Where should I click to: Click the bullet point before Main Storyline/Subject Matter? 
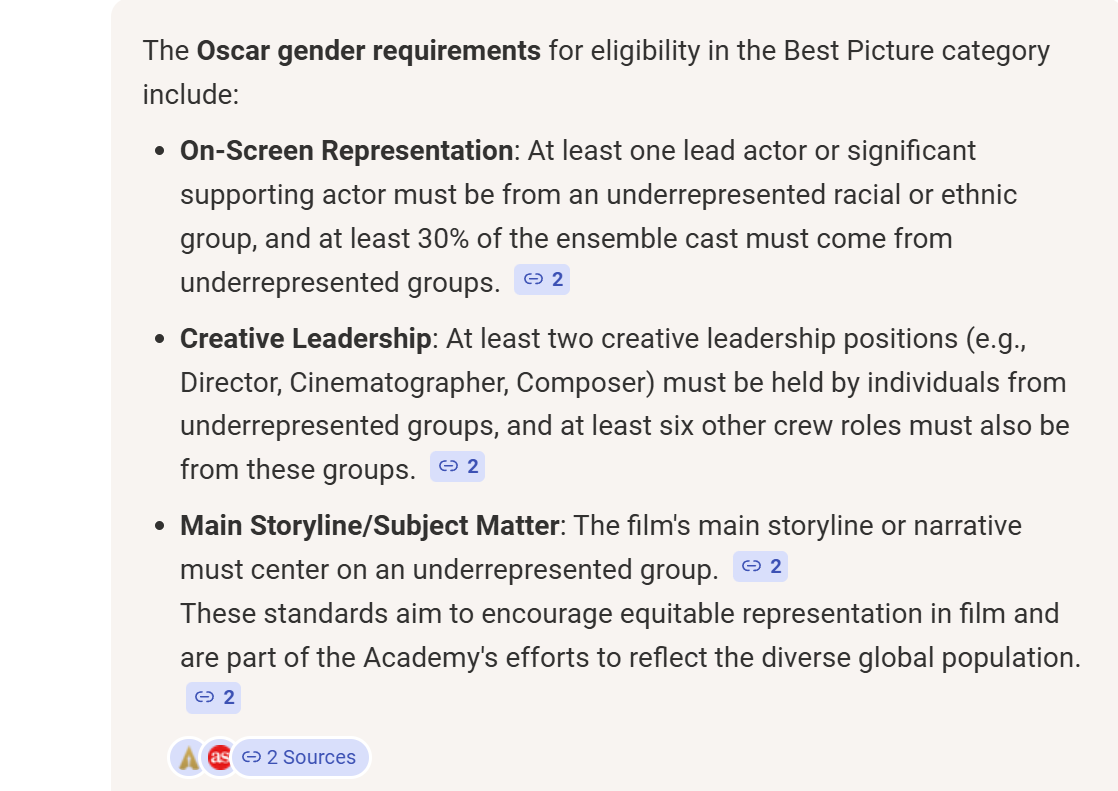(x=160, y=527)
